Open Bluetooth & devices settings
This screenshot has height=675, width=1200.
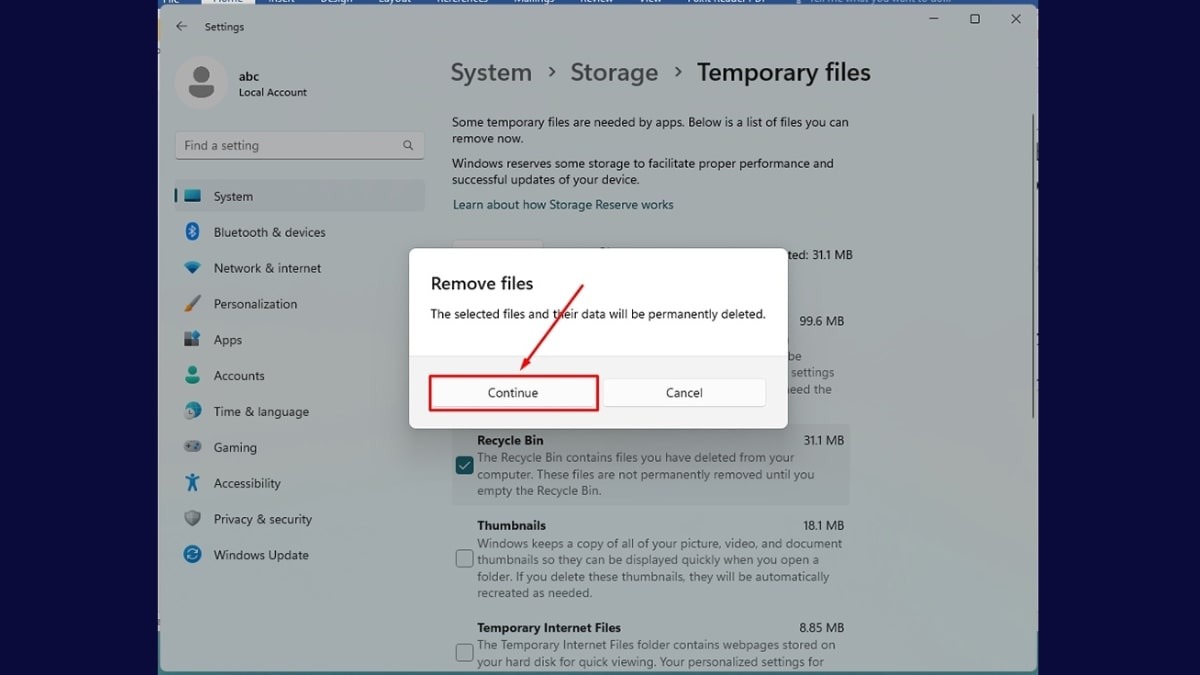pos(300,232)
